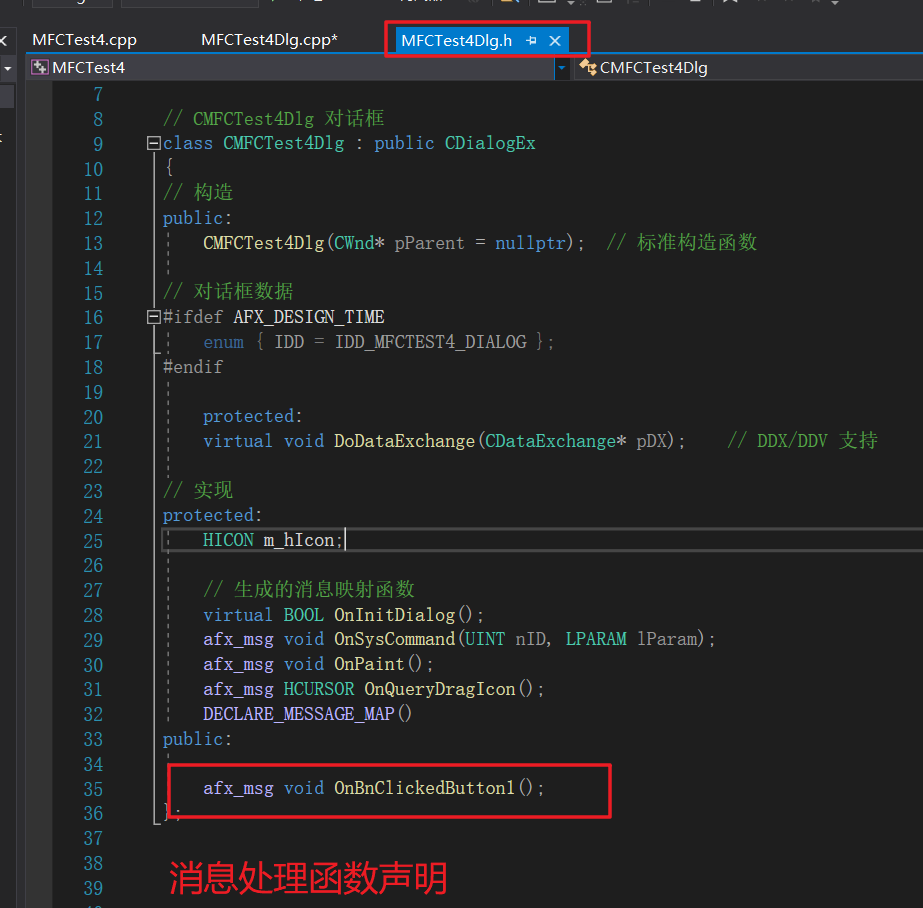
Task: Click the CDataExchange* parameter type
Action: pos(555,441)
